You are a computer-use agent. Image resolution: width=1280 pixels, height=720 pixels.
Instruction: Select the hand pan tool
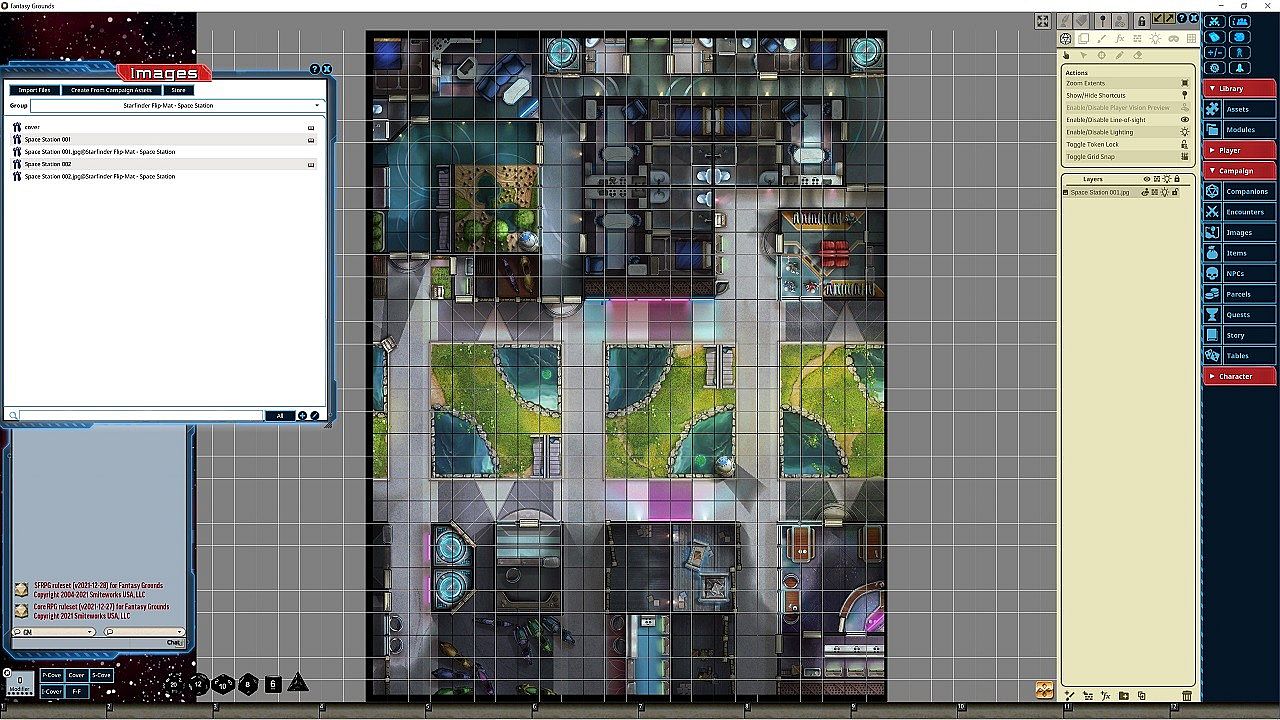click(1066, 56)
